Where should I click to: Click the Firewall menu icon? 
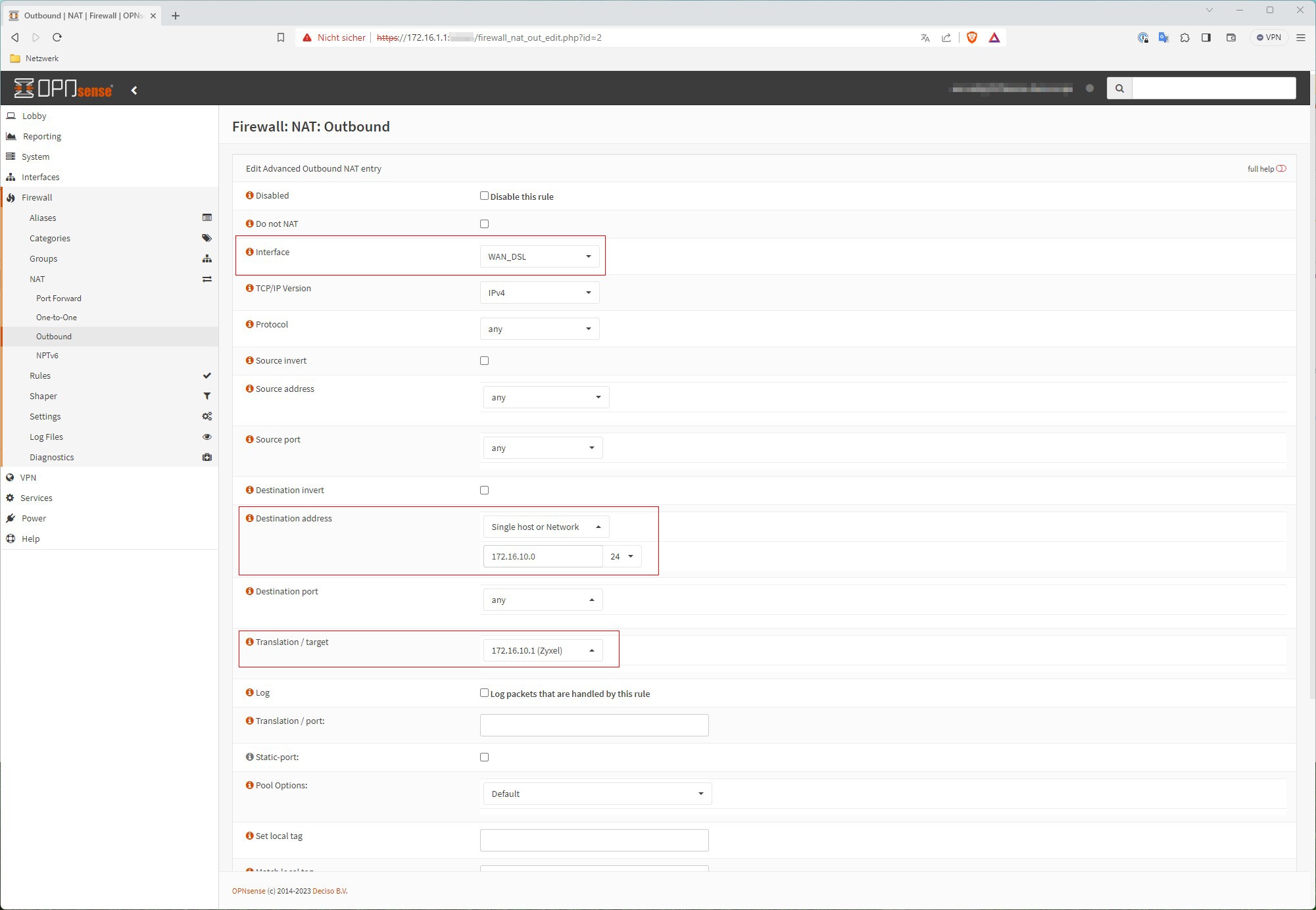12,197
